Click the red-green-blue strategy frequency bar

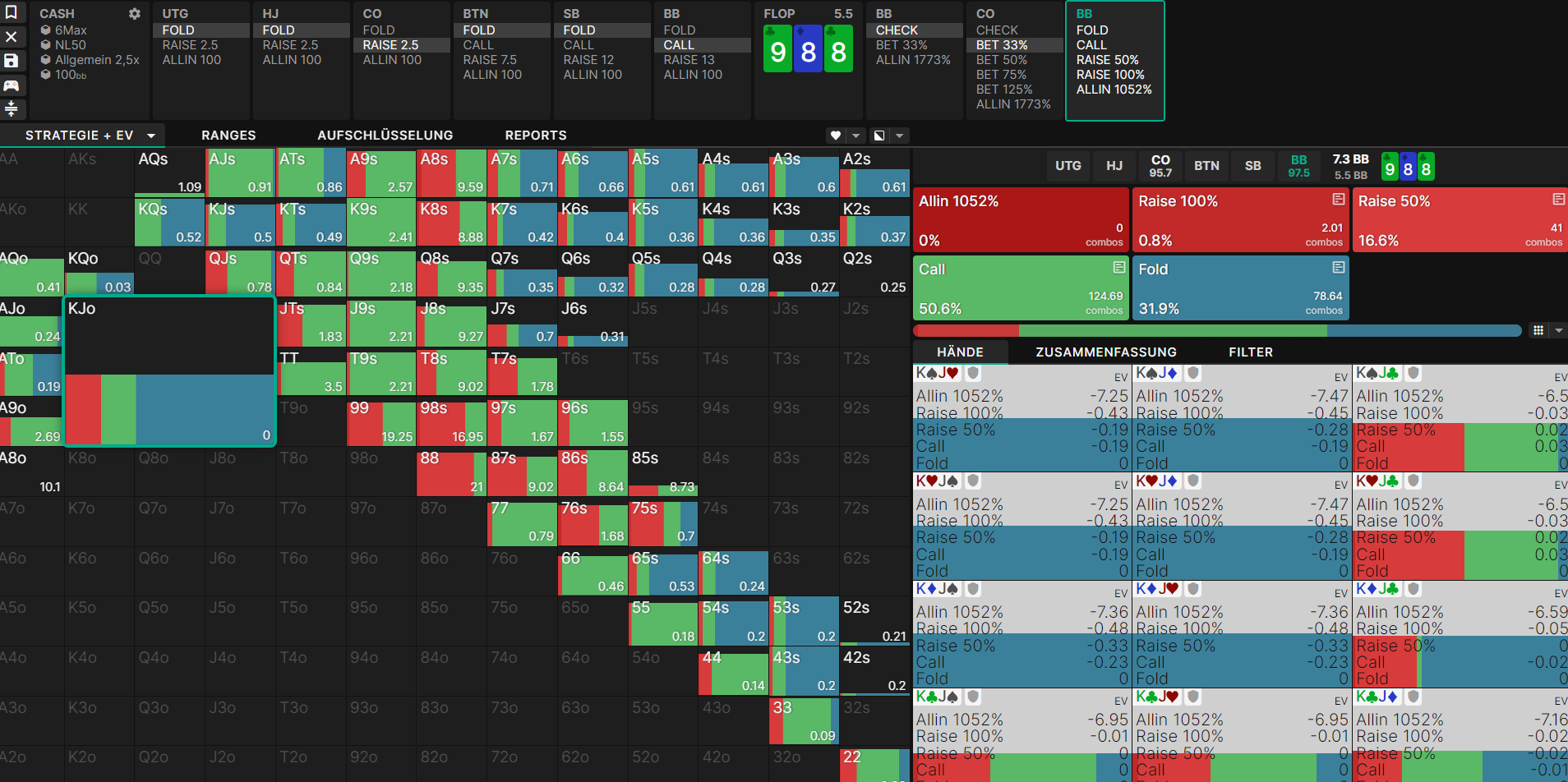pyautogui.click(x=1217, y=330)
